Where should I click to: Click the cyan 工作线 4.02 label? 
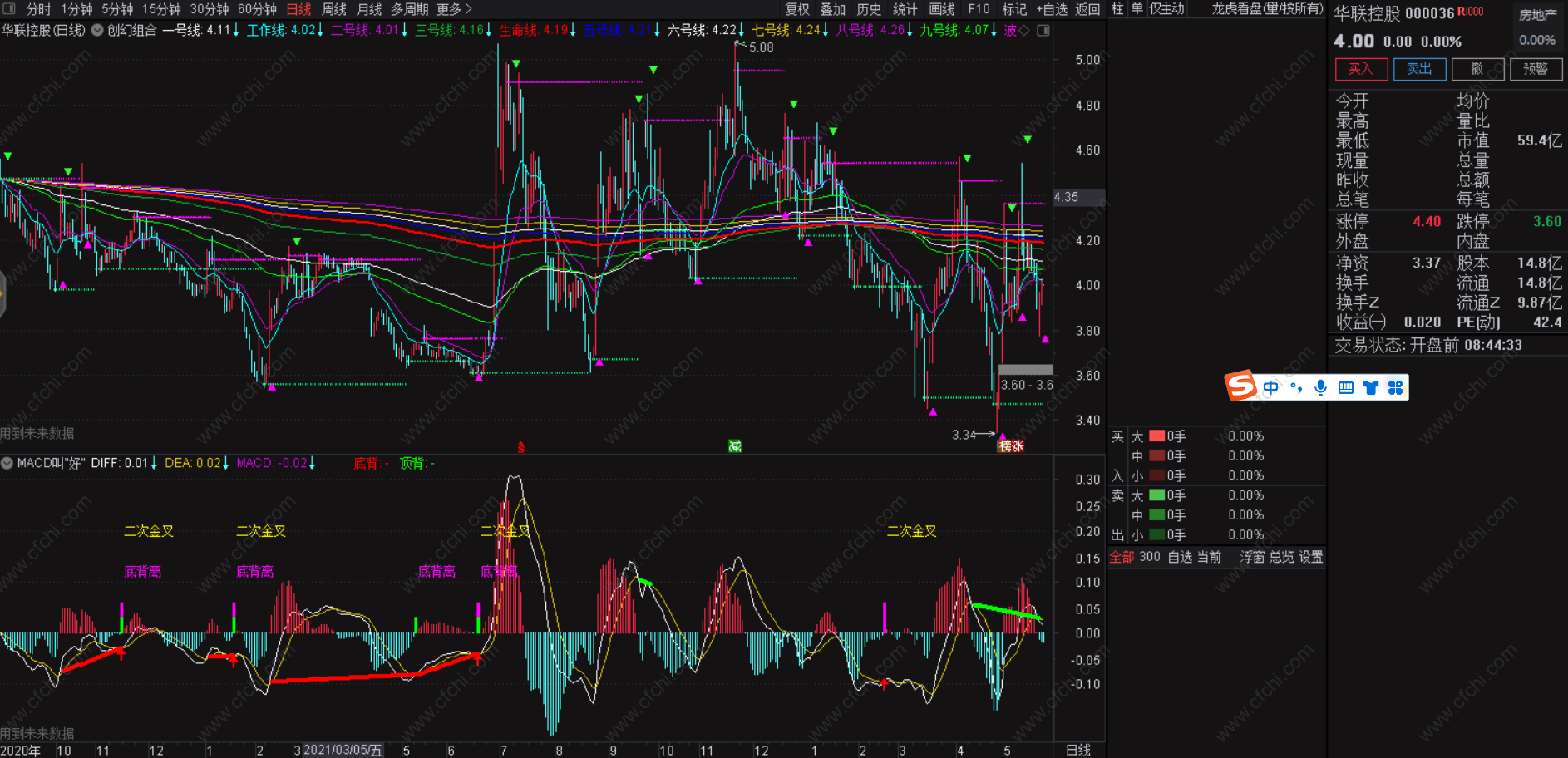point(285,30)
